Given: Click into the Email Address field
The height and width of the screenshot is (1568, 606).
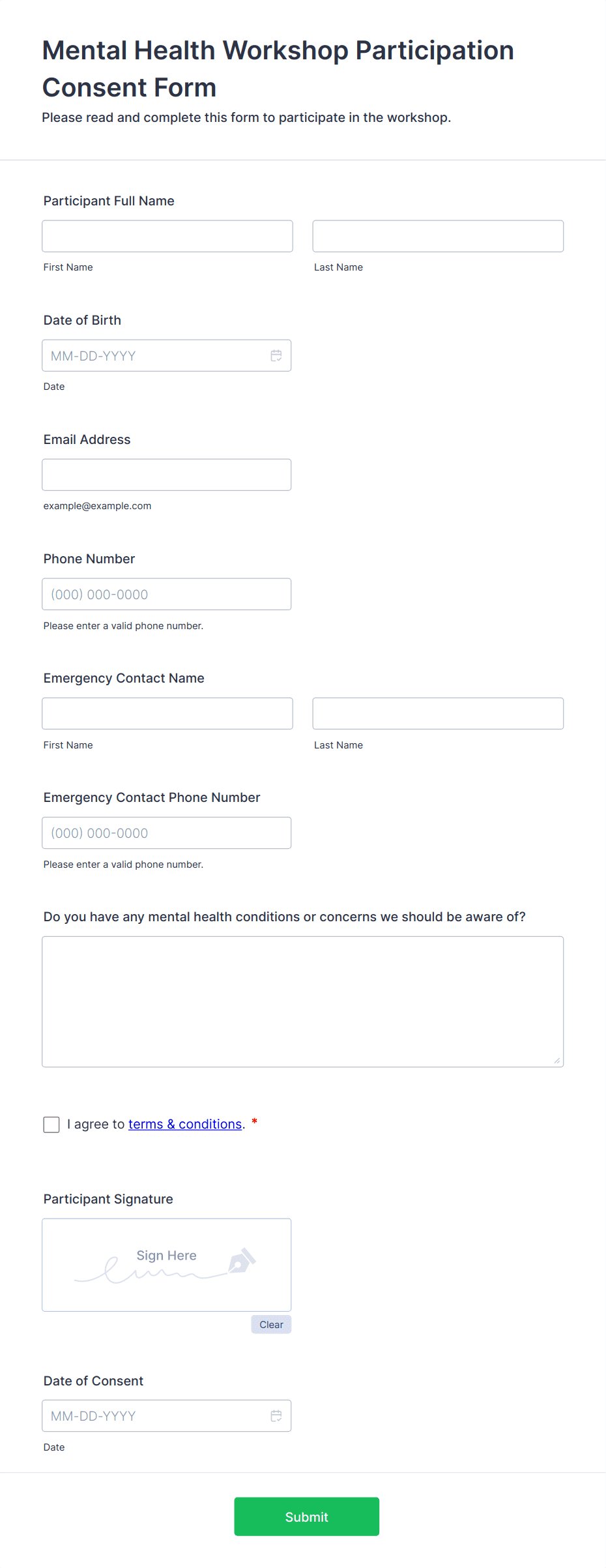Looking at the screenshot, I should click(167, 475).
